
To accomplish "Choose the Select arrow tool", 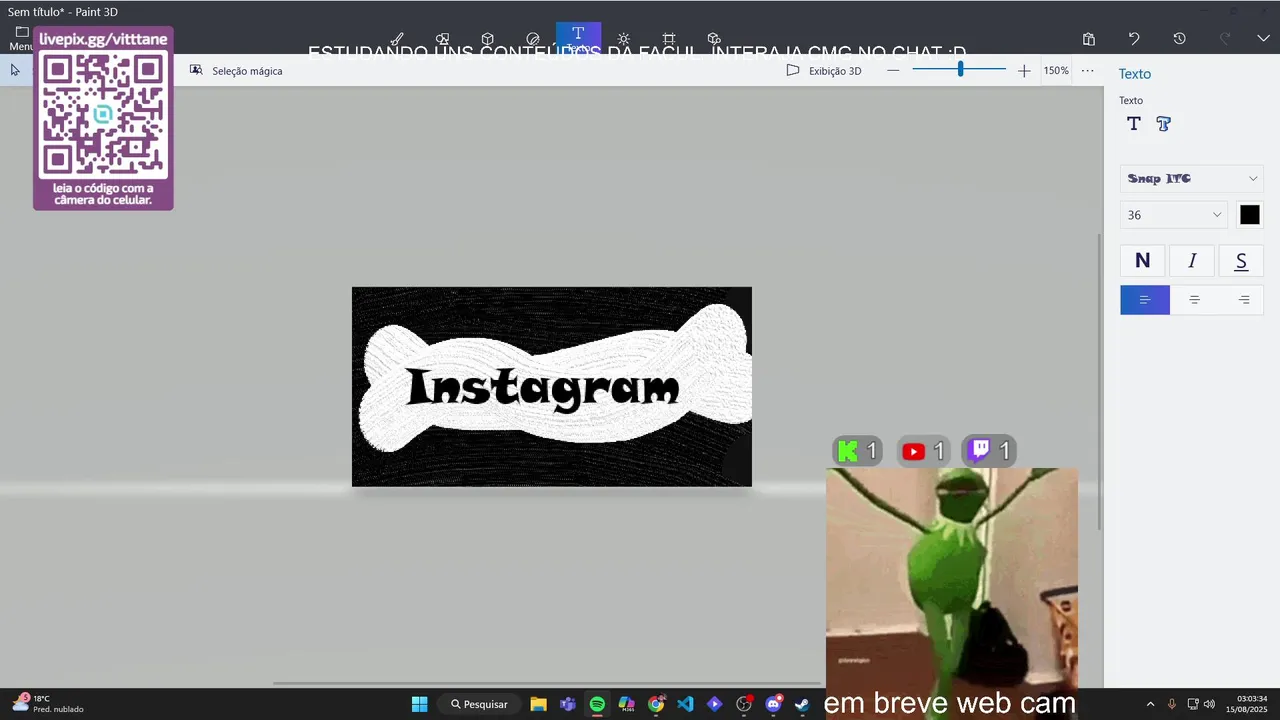I will 15,70.
